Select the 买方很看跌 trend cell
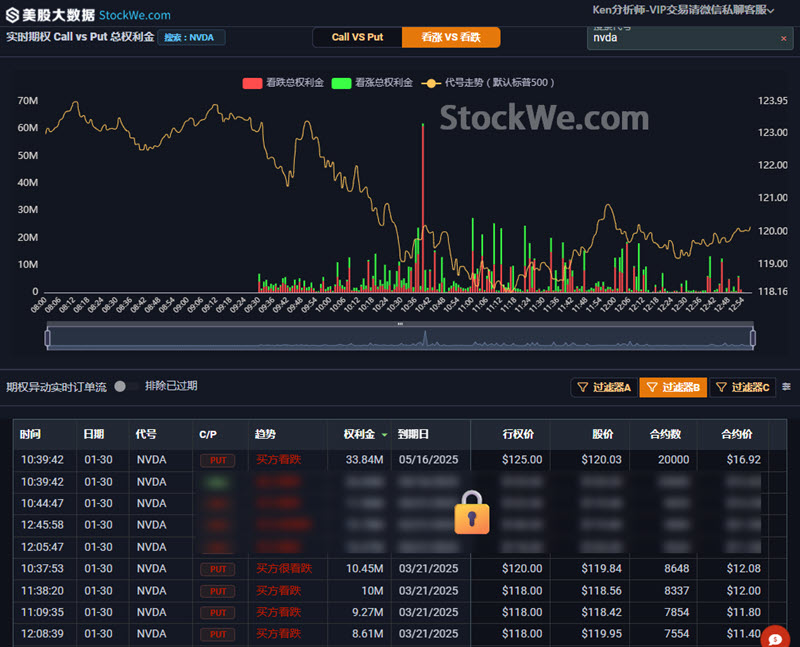Viewport: 800px width, 647px height. click(284, 568)
